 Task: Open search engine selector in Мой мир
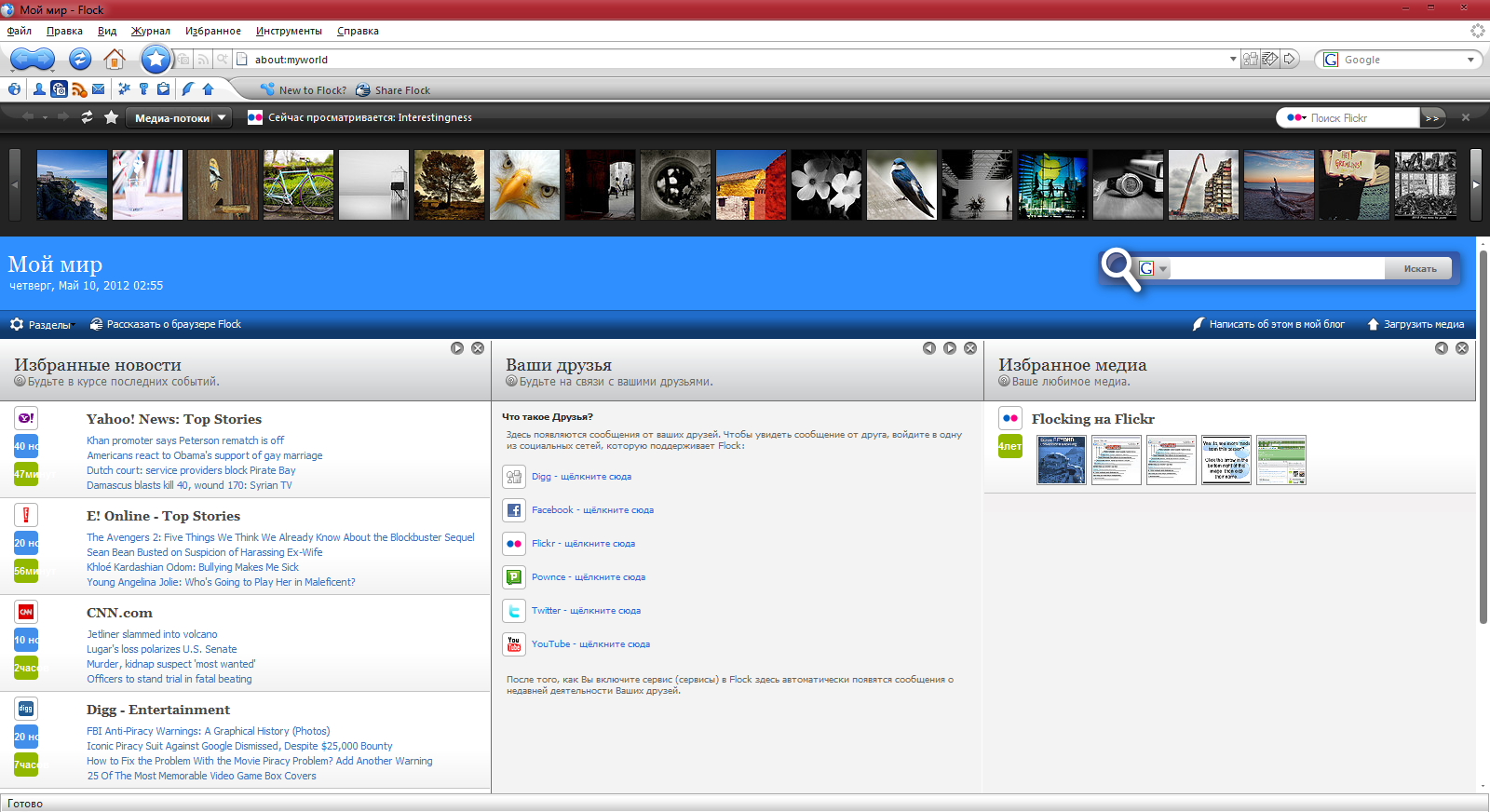click(x=1153, y=268)
